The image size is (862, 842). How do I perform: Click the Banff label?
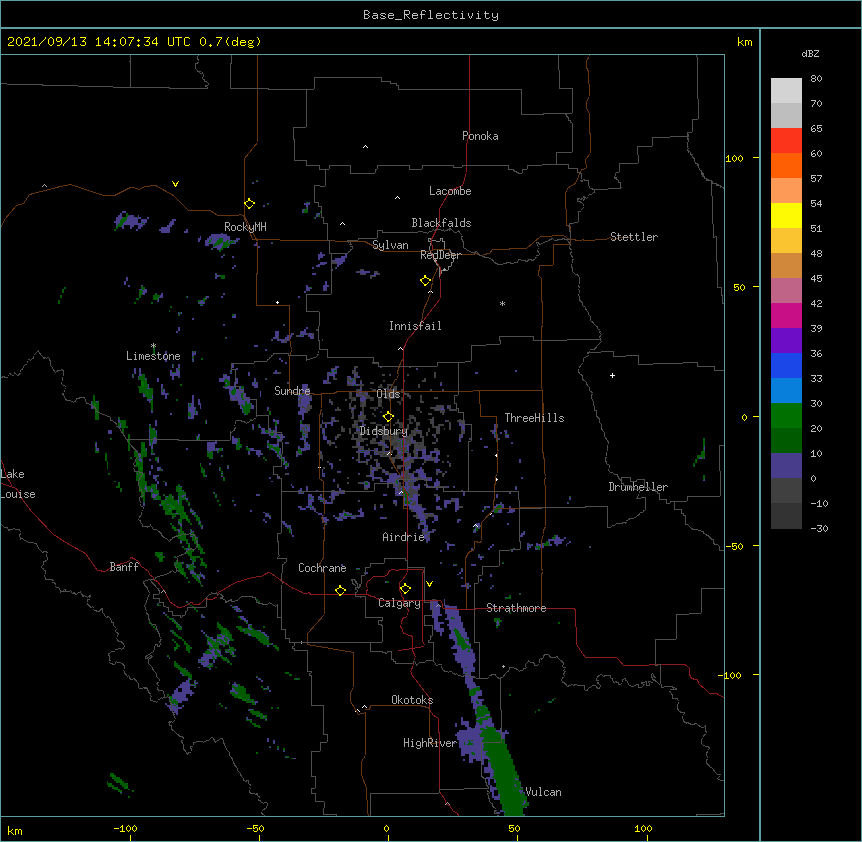coord(124,567)
